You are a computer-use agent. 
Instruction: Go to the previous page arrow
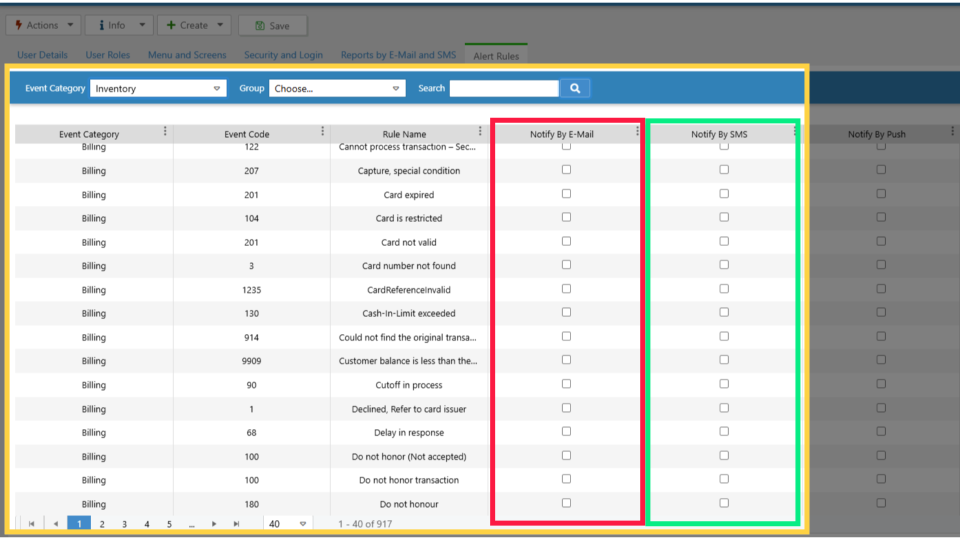pyautogui.click(x=55, y=524)
